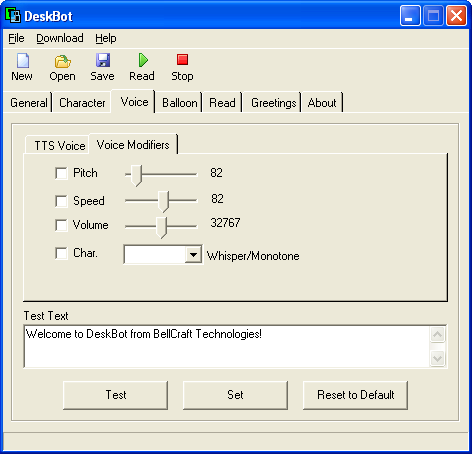Click the Pitch slider handle
The height and width of the screenshot is (454, 472).
point(136,175)
